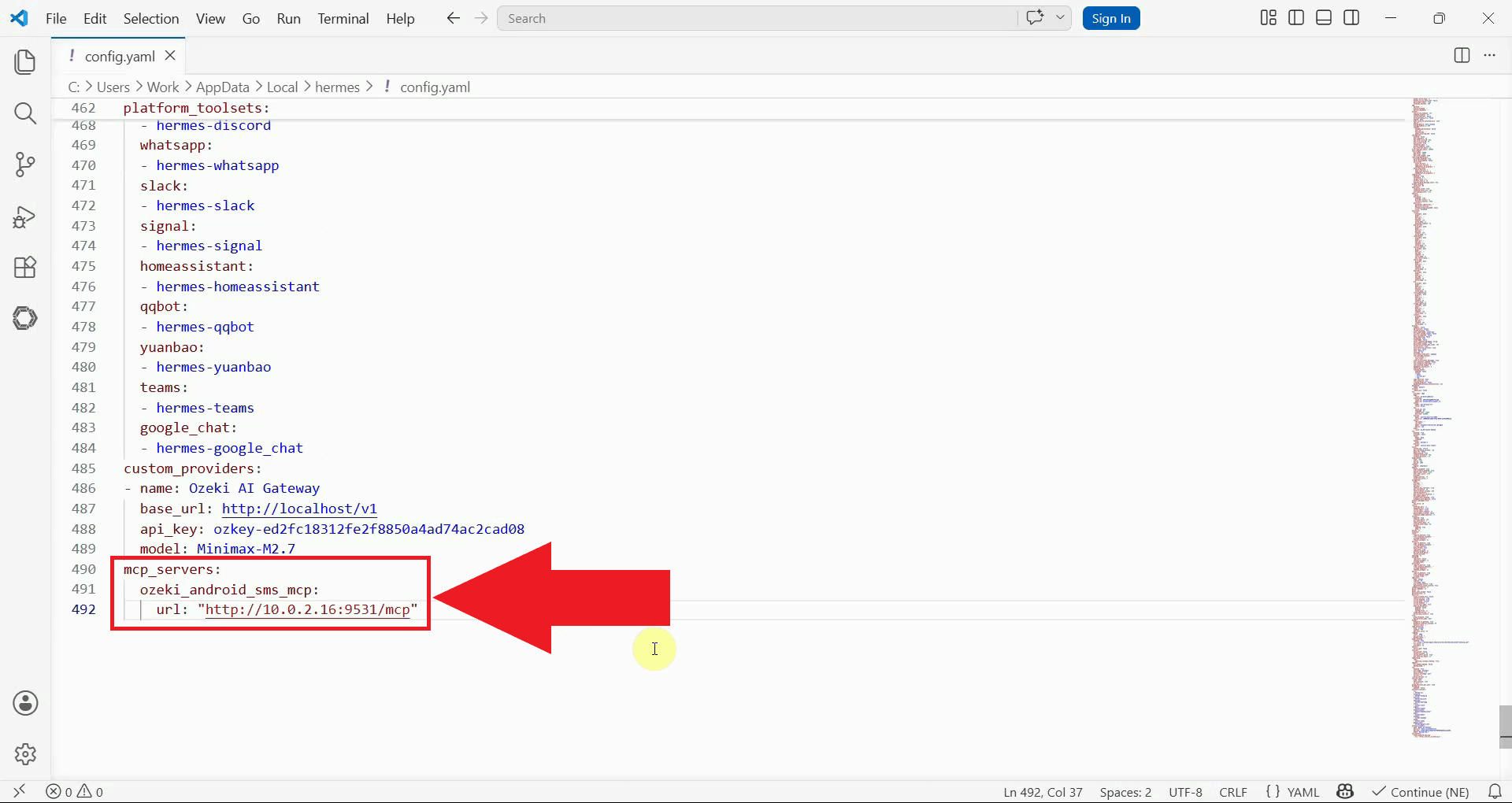Image resolution: width=1512 pixels, height=803 pixels.
Task: Open the Terminal menu
Action: pos(343,18)
